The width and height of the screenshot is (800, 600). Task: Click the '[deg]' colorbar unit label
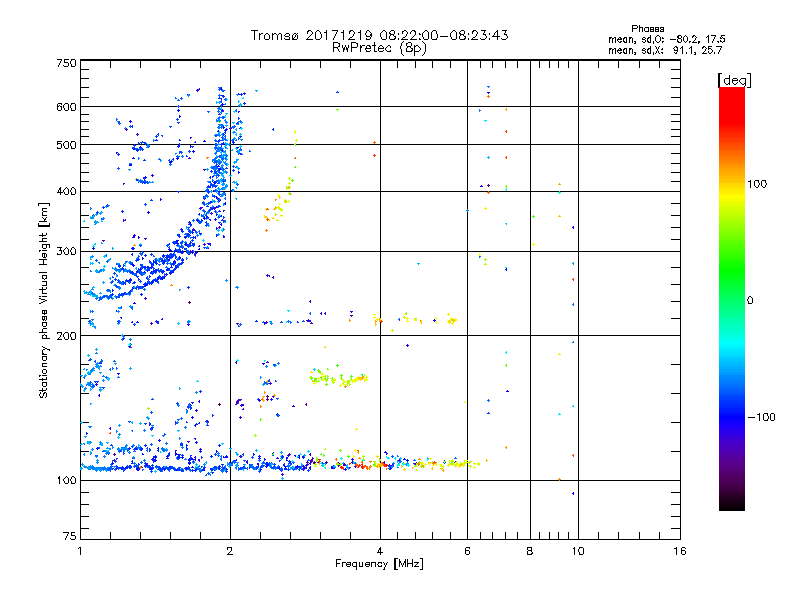tap(734, 80)
